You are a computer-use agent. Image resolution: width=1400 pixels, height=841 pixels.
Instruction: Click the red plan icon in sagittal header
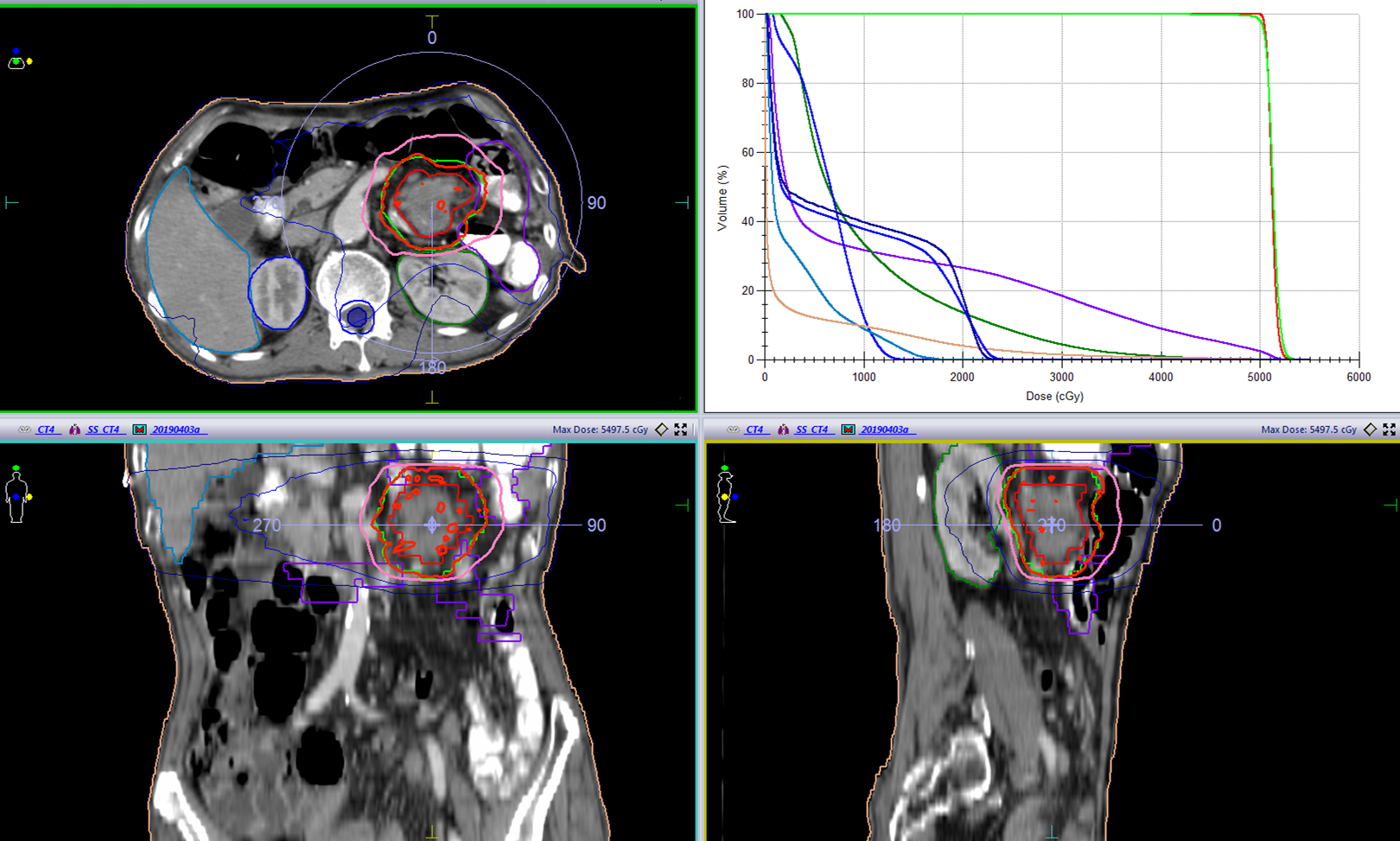click(849, 430)
